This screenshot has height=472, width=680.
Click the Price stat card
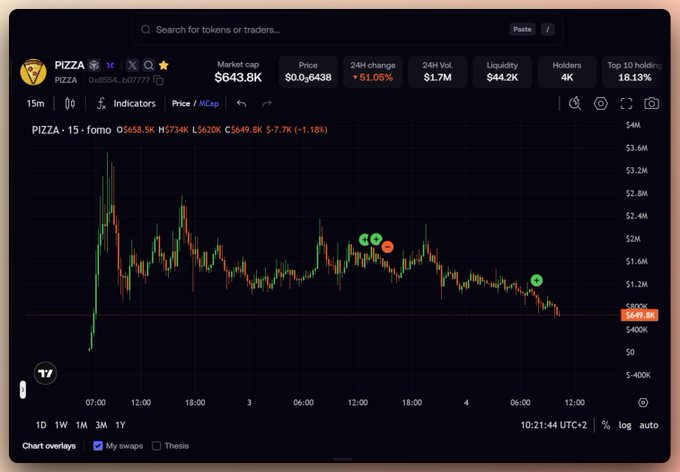pyautogui.click(x=308, y=72)
